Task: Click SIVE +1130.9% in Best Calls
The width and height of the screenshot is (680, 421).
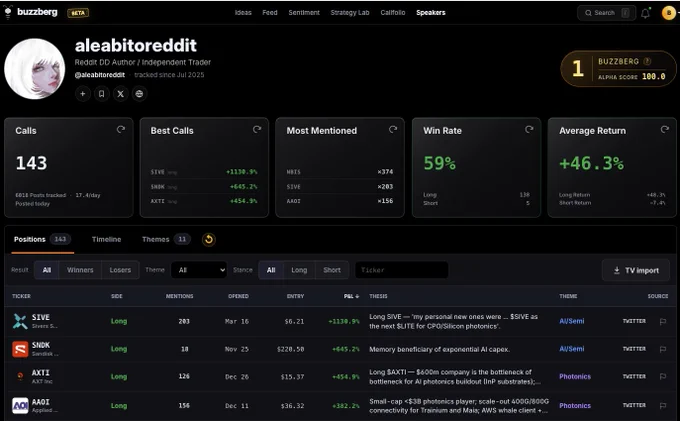Action: click(x=204, y=172)
